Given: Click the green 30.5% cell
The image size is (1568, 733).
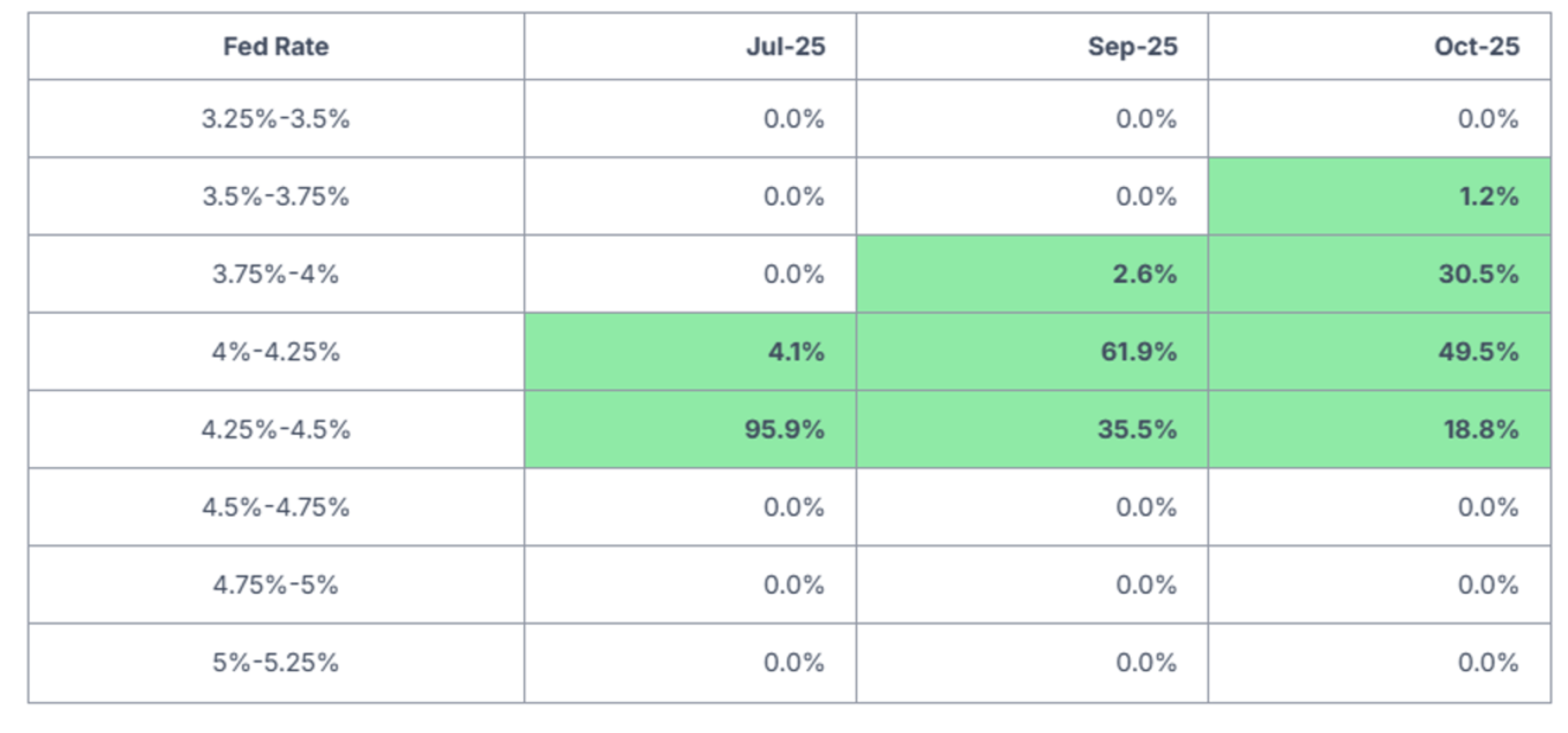Looking at the screenshot, I should pos(1478,274).
